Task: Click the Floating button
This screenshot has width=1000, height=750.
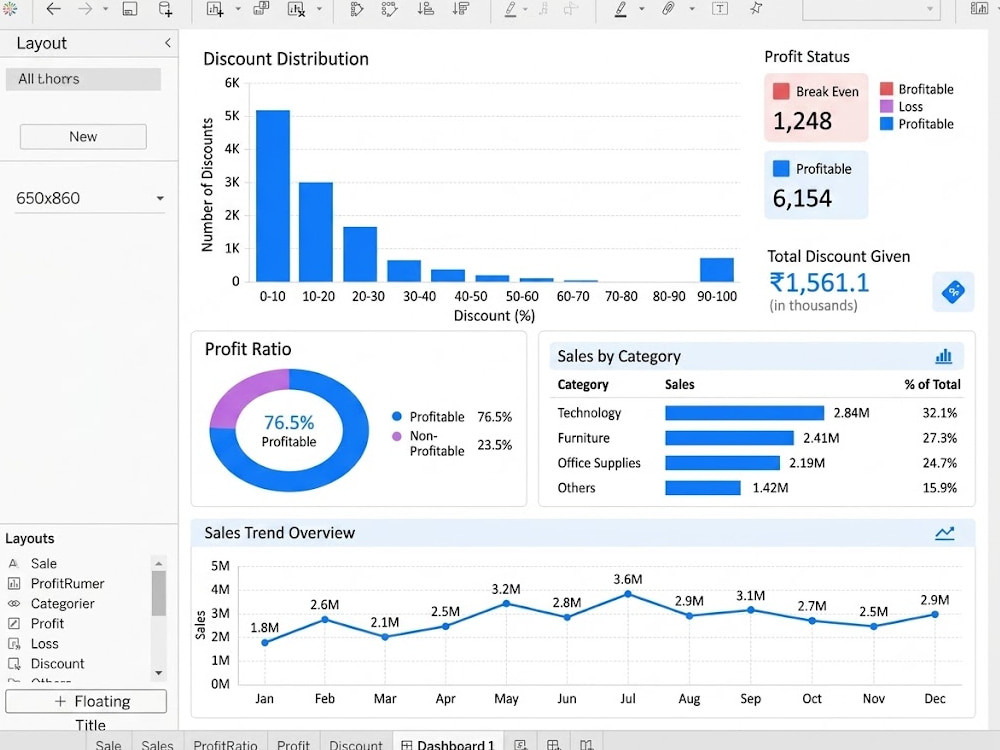Action: click(x=86, y=702)
